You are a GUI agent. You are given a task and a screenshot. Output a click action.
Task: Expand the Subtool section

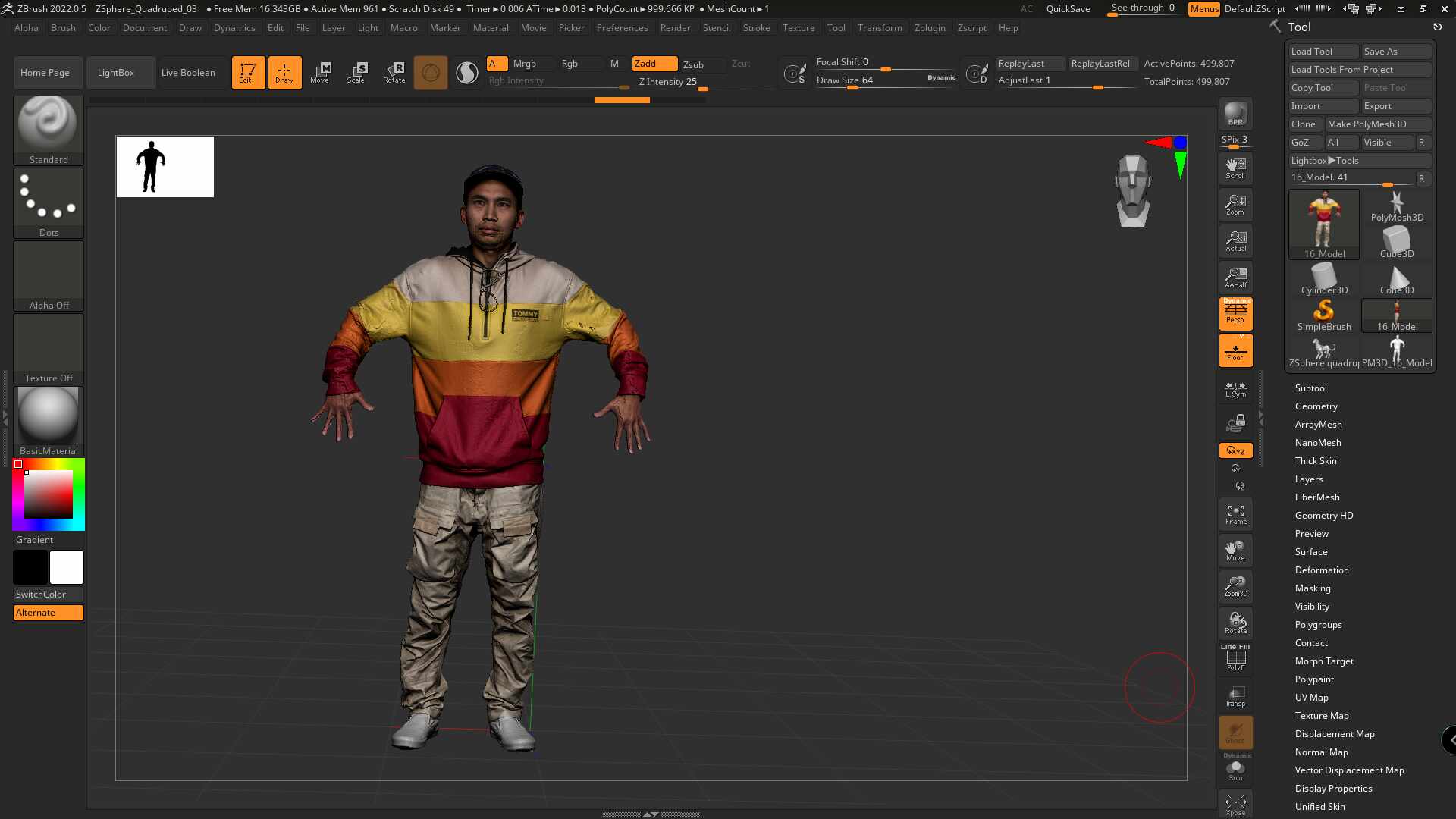(1310, 388)
